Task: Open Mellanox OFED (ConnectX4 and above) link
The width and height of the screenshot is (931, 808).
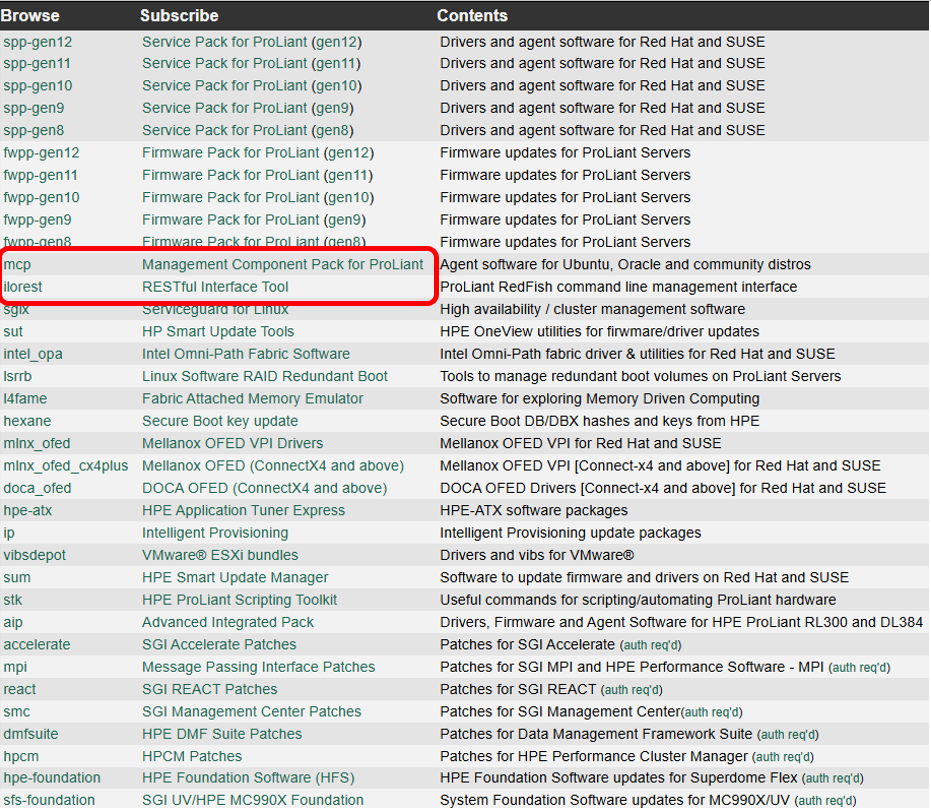Action: pyautogui.click(x=273, y=466)
